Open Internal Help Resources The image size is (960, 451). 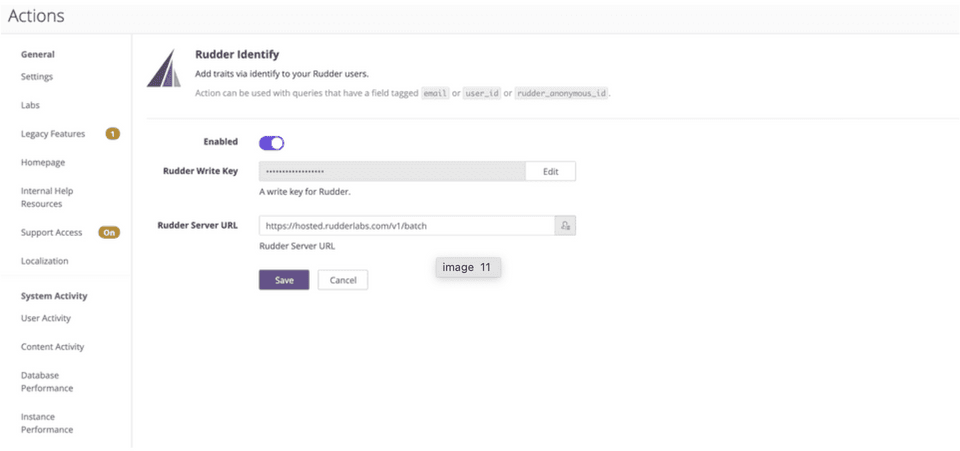(47, 197)
